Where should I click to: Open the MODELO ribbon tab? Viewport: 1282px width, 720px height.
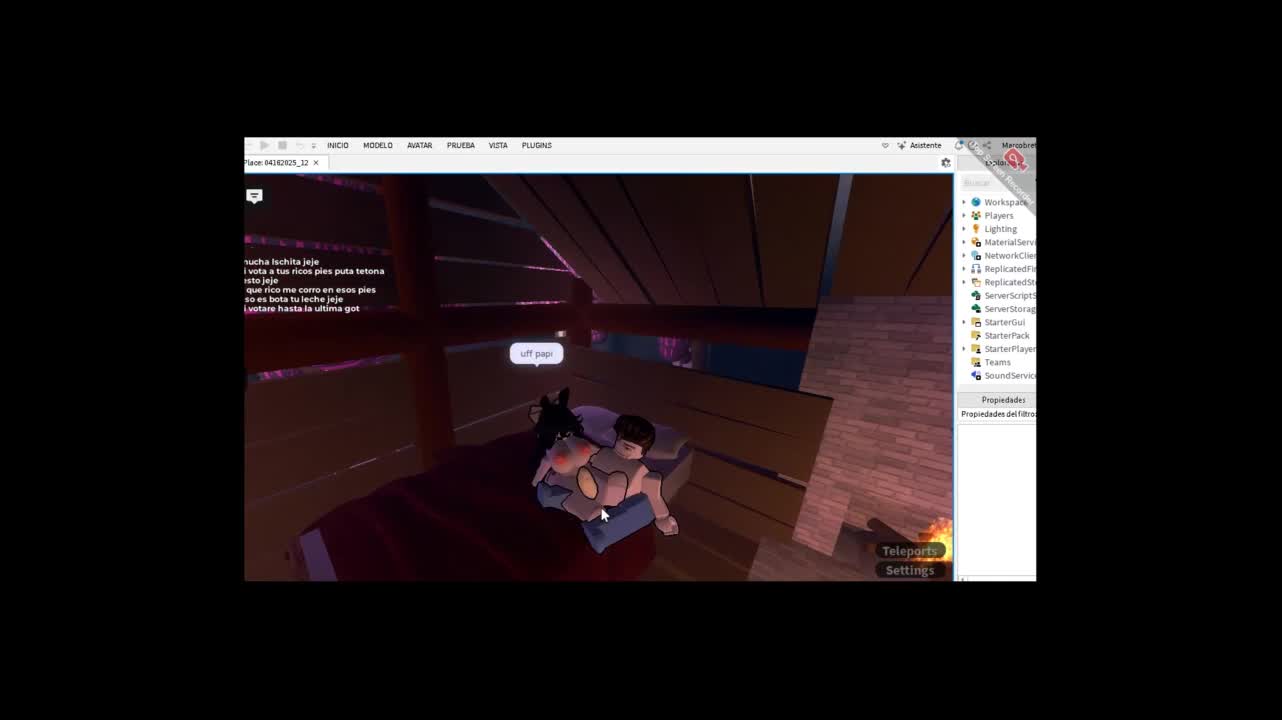(x=377, y=146)
